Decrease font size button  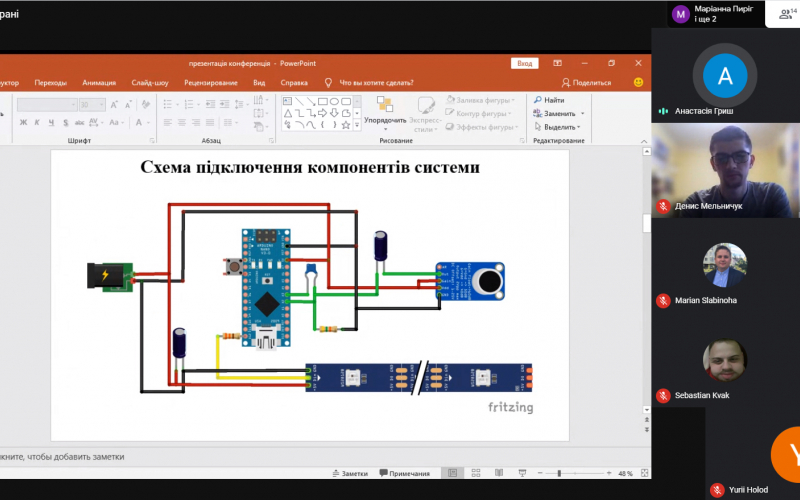pyautogui.click(x=128, y=105)
